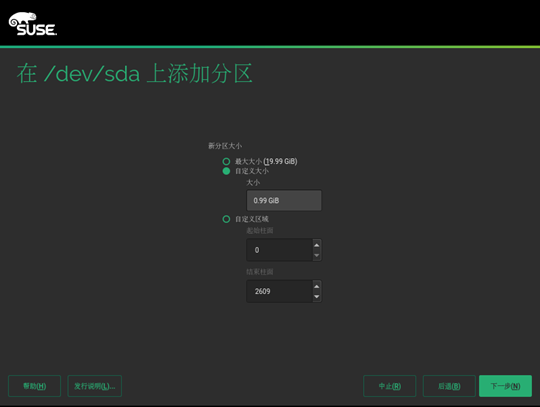The width and height of the screenshot is (540, 407).
Task: Proceed with the 下一步(N) button
Action: pyautogui.click(x=505, y=386)
